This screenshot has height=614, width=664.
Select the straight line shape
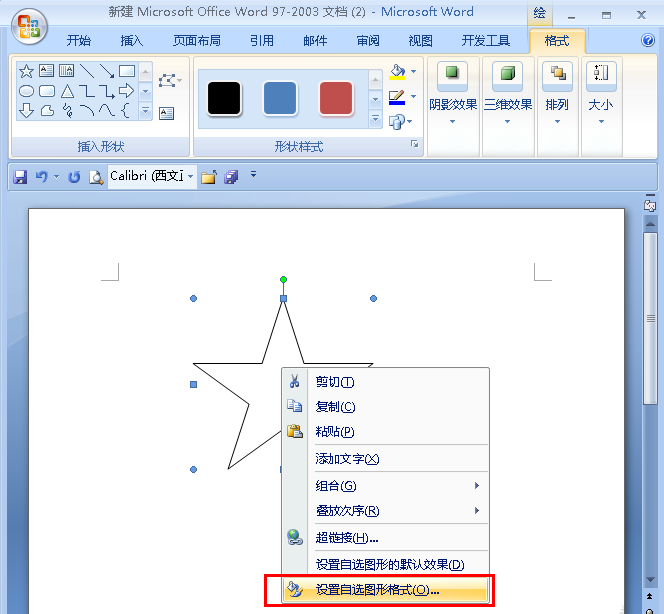tap(87, 71)
